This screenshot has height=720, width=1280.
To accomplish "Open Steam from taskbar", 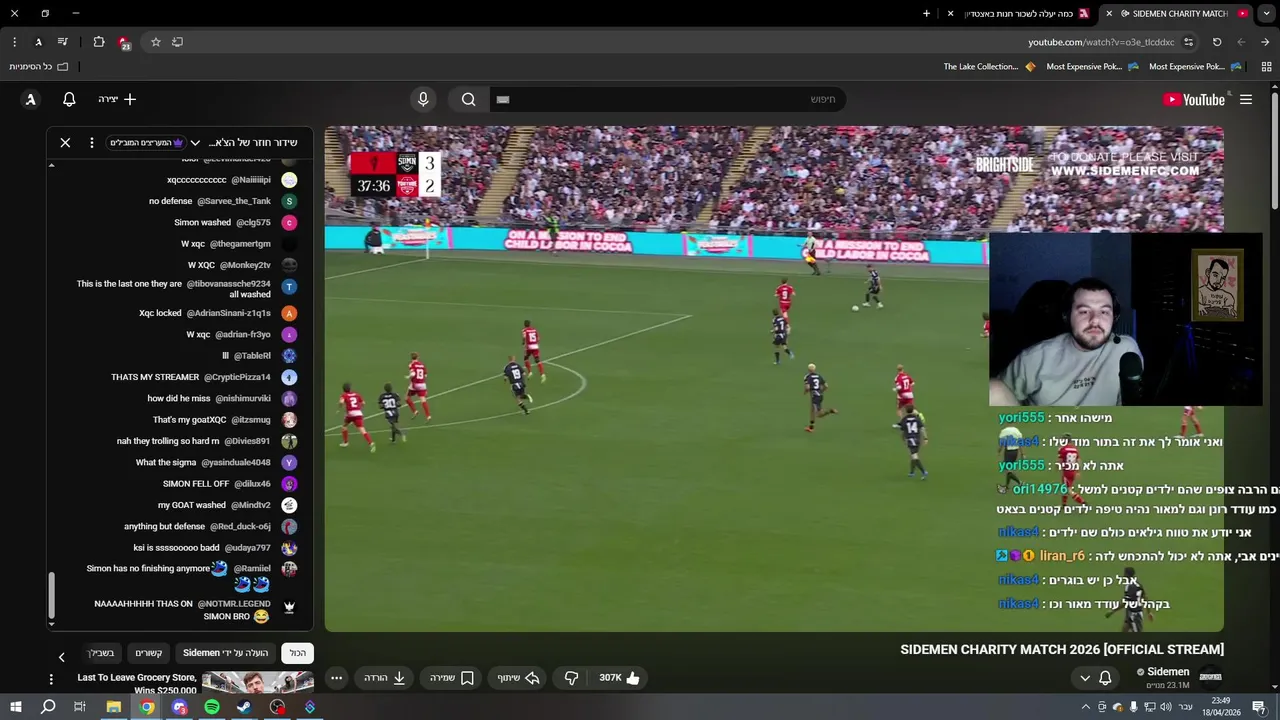I will (244, 707).
